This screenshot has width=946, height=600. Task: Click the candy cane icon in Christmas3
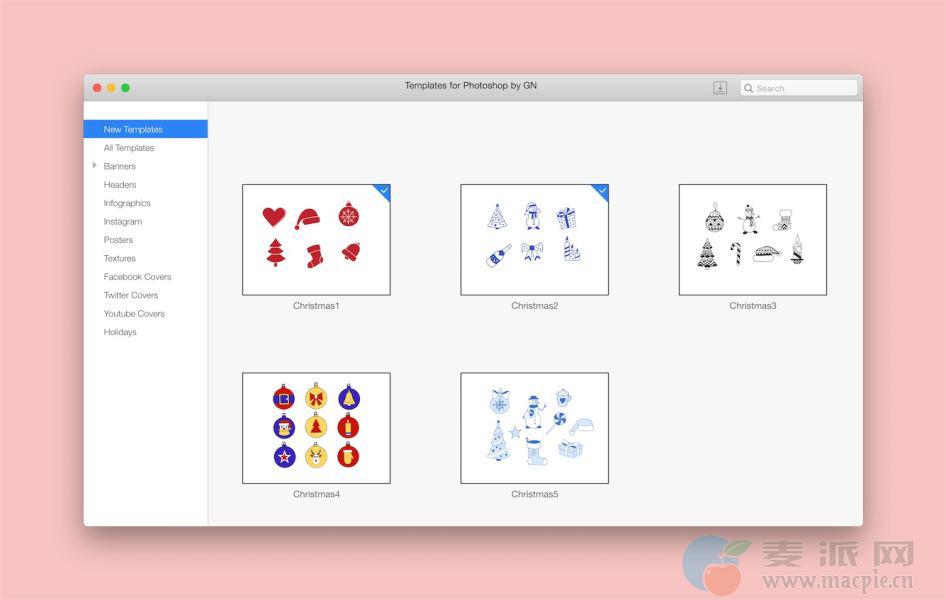736,253
